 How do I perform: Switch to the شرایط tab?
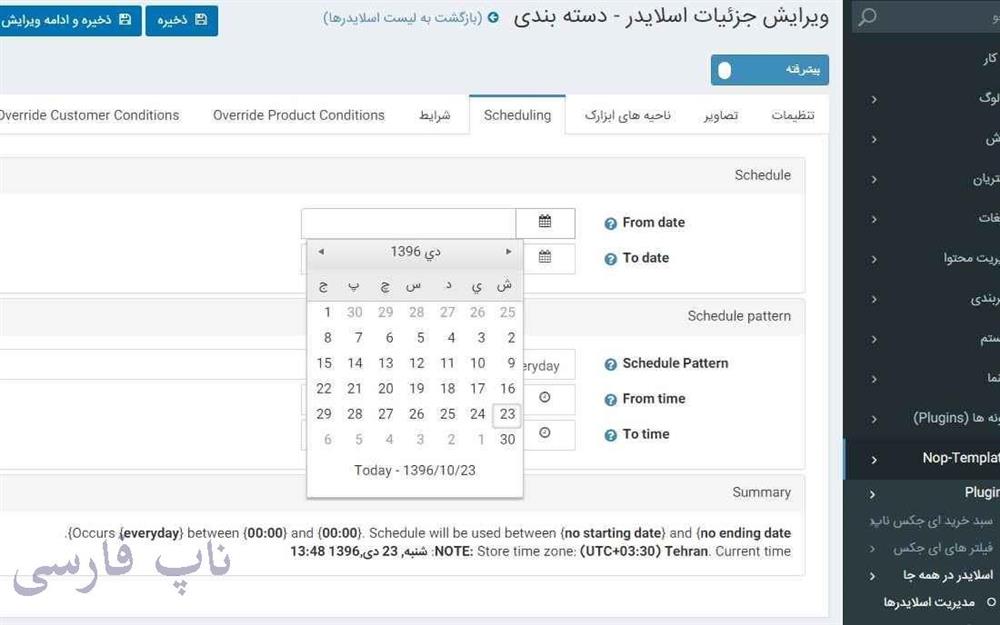tap(436, 114)
